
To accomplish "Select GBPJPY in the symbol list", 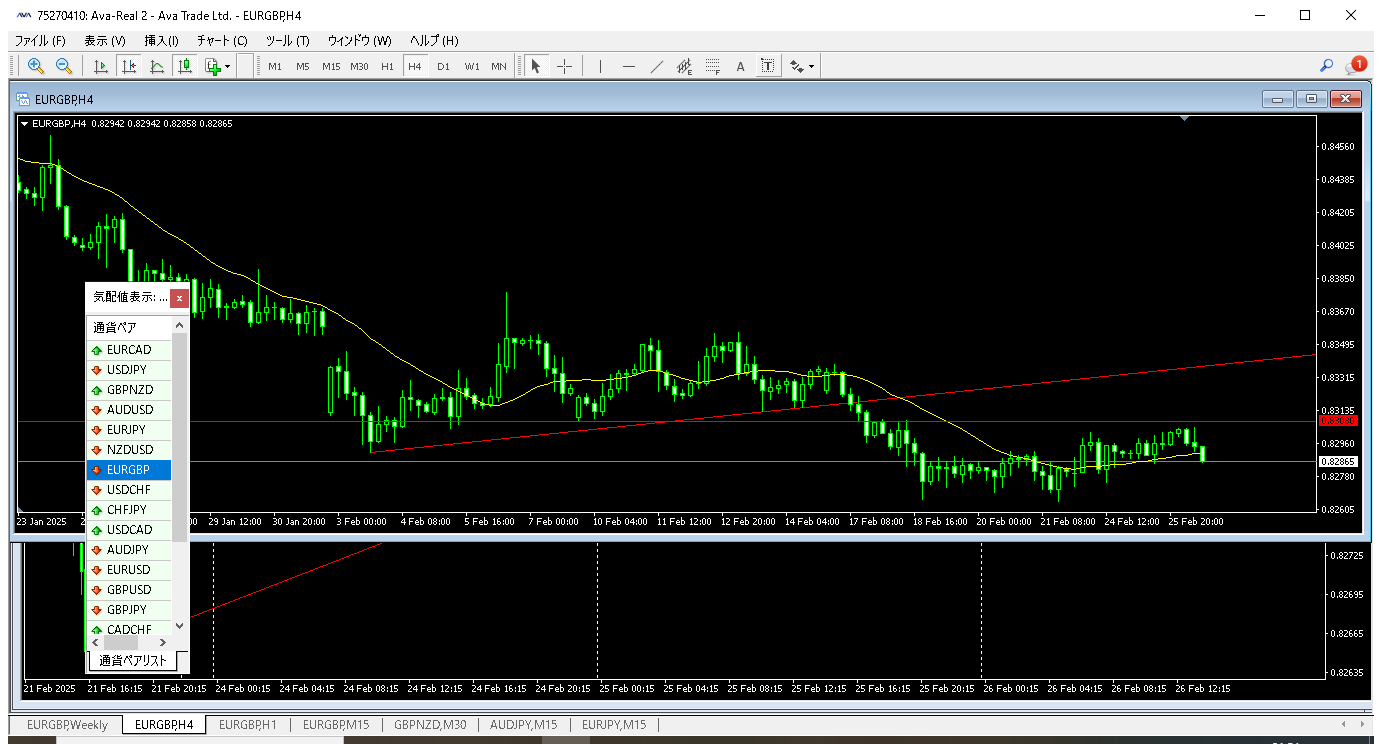I will (129, 610).
